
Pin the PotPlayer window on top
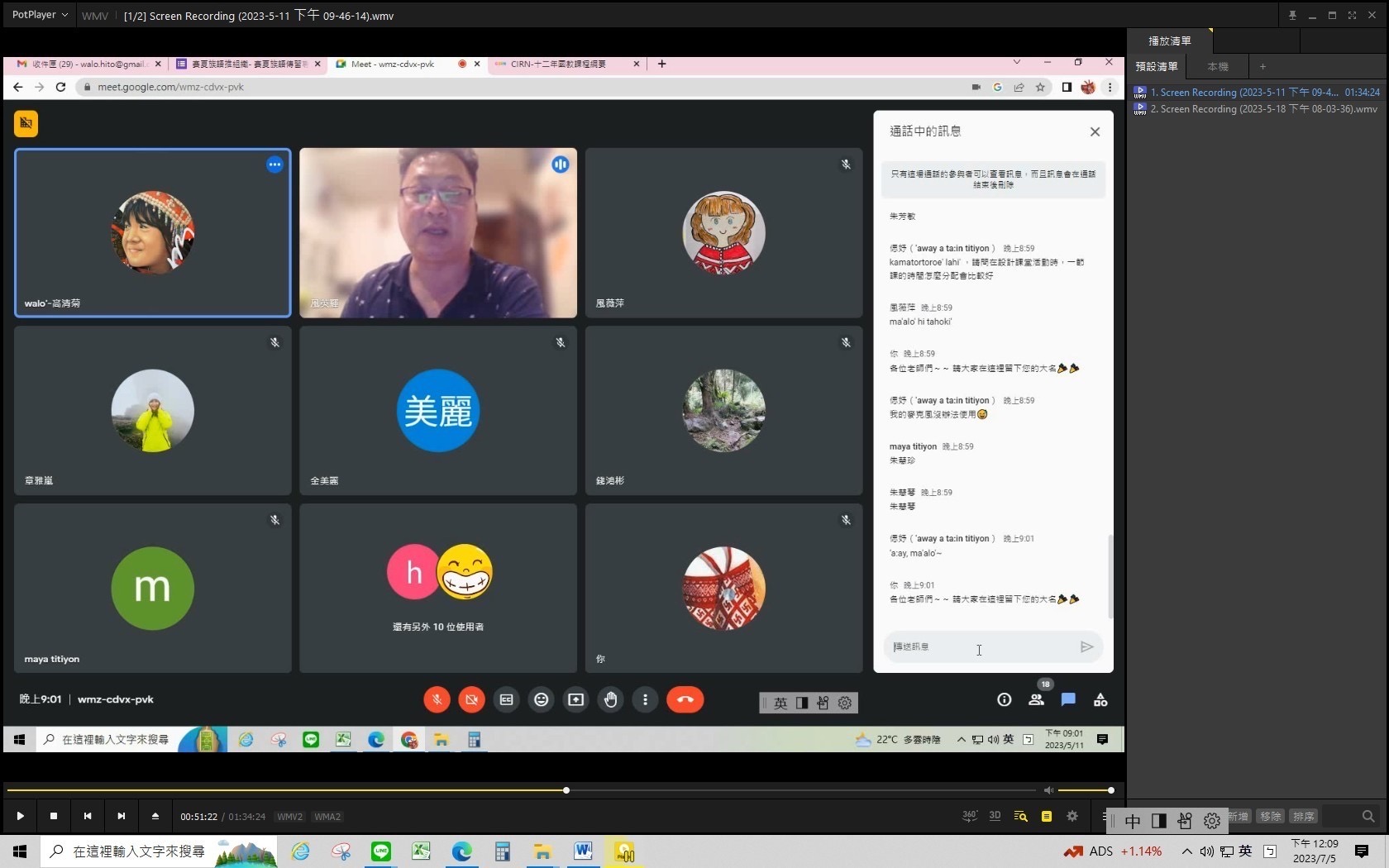click(x=1292, y=15)
